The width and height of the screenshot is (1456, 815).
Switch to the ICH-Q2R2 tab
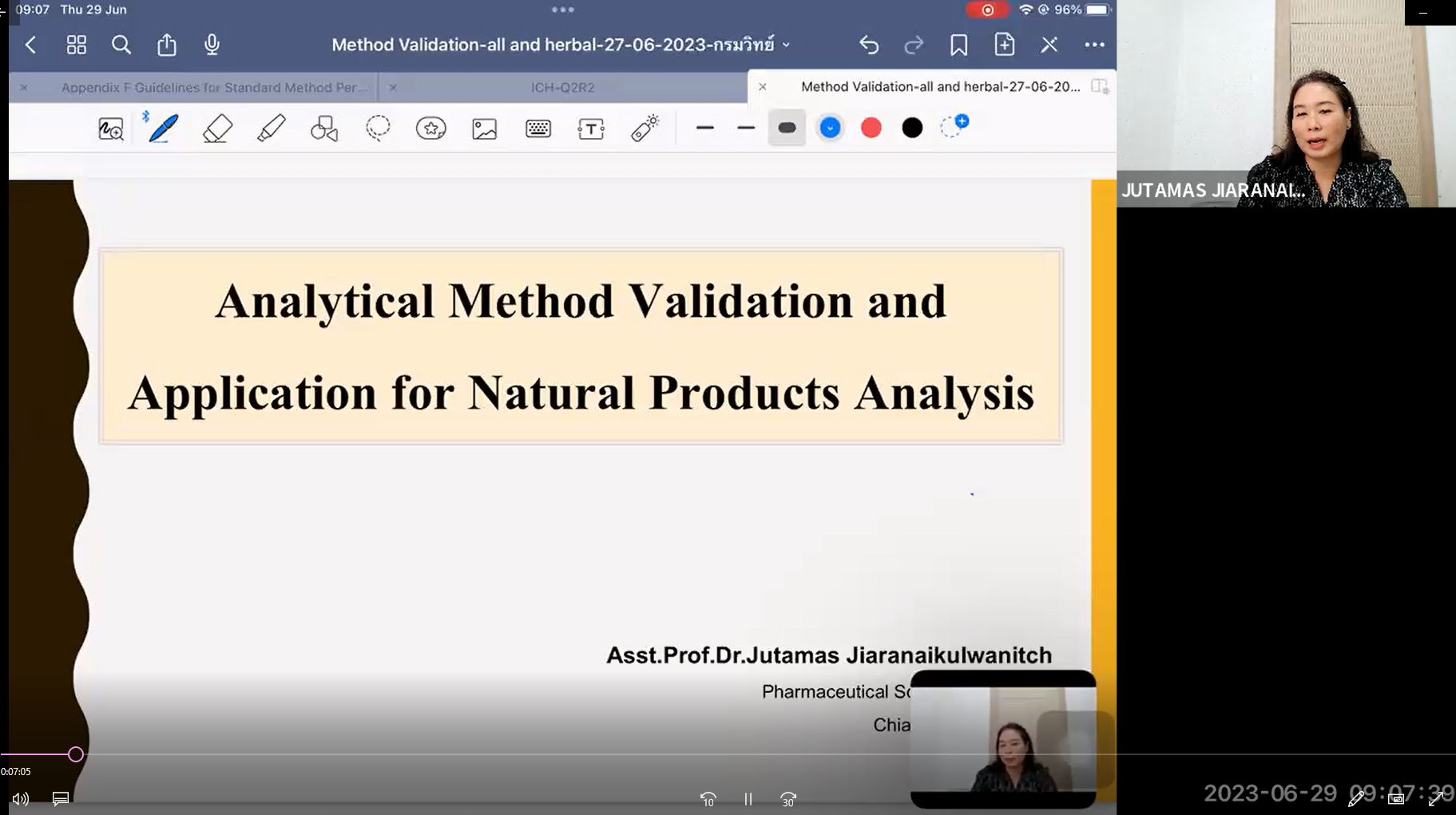tap(562, 87)
